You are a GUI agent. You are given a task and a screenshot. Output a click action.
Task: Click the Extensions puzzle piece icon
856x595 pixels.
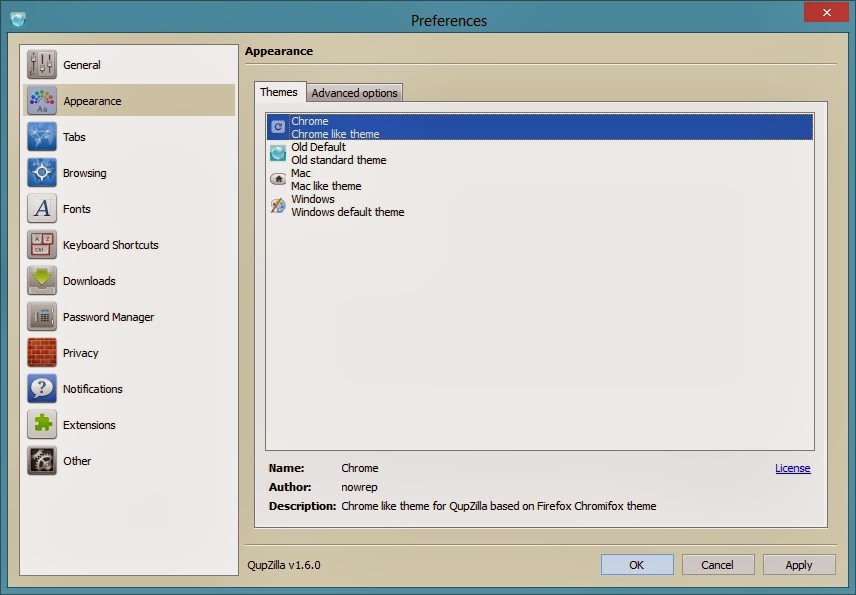41,425
